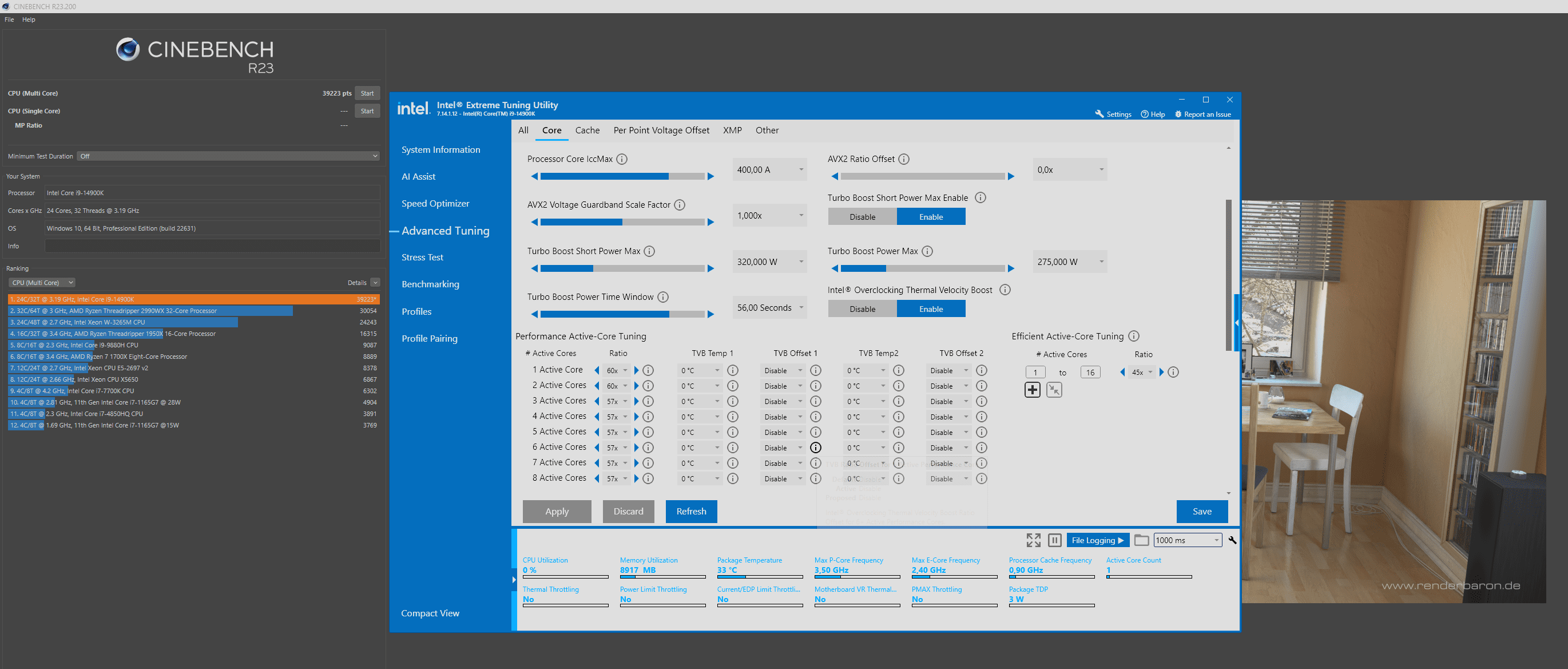
Task: Click info icon next to AVX2 Ratio Offset
Action: pyautogui.click(x=904, y=159)
